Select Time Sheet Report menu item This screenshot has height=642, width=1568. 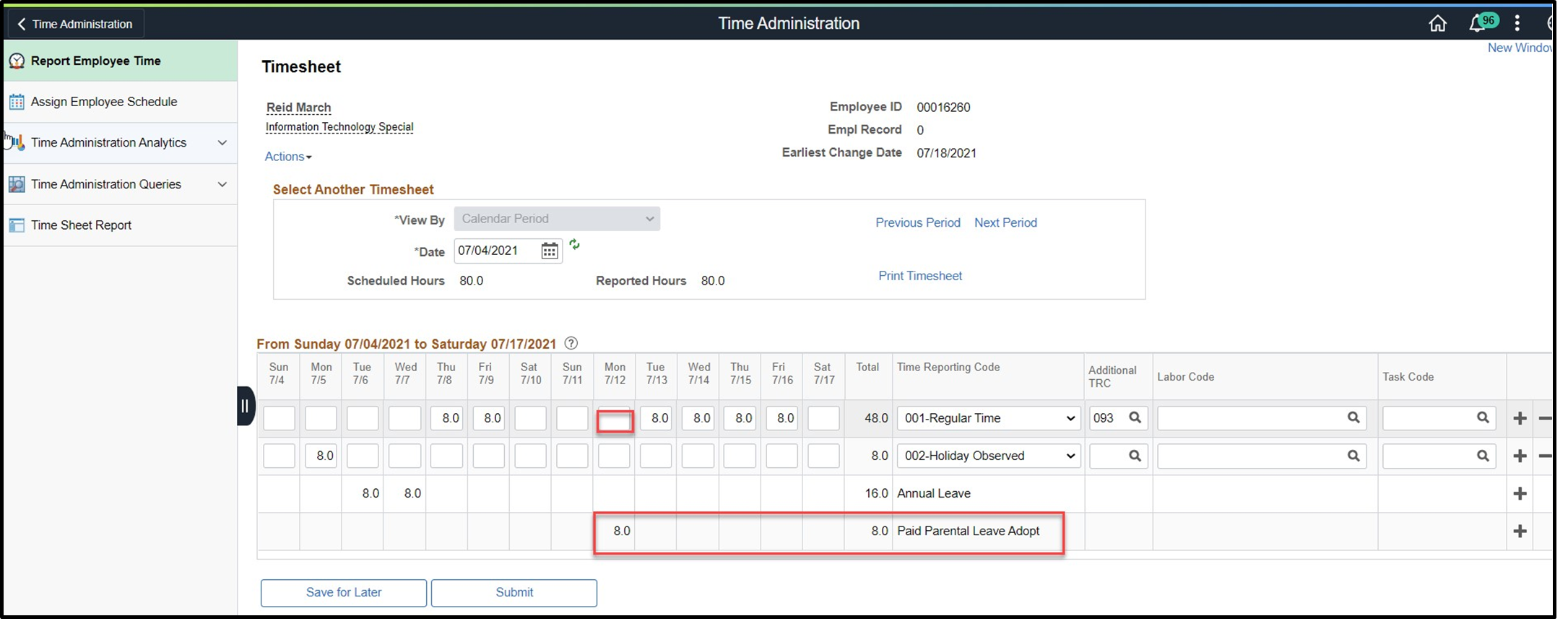[x=121, y=225]
